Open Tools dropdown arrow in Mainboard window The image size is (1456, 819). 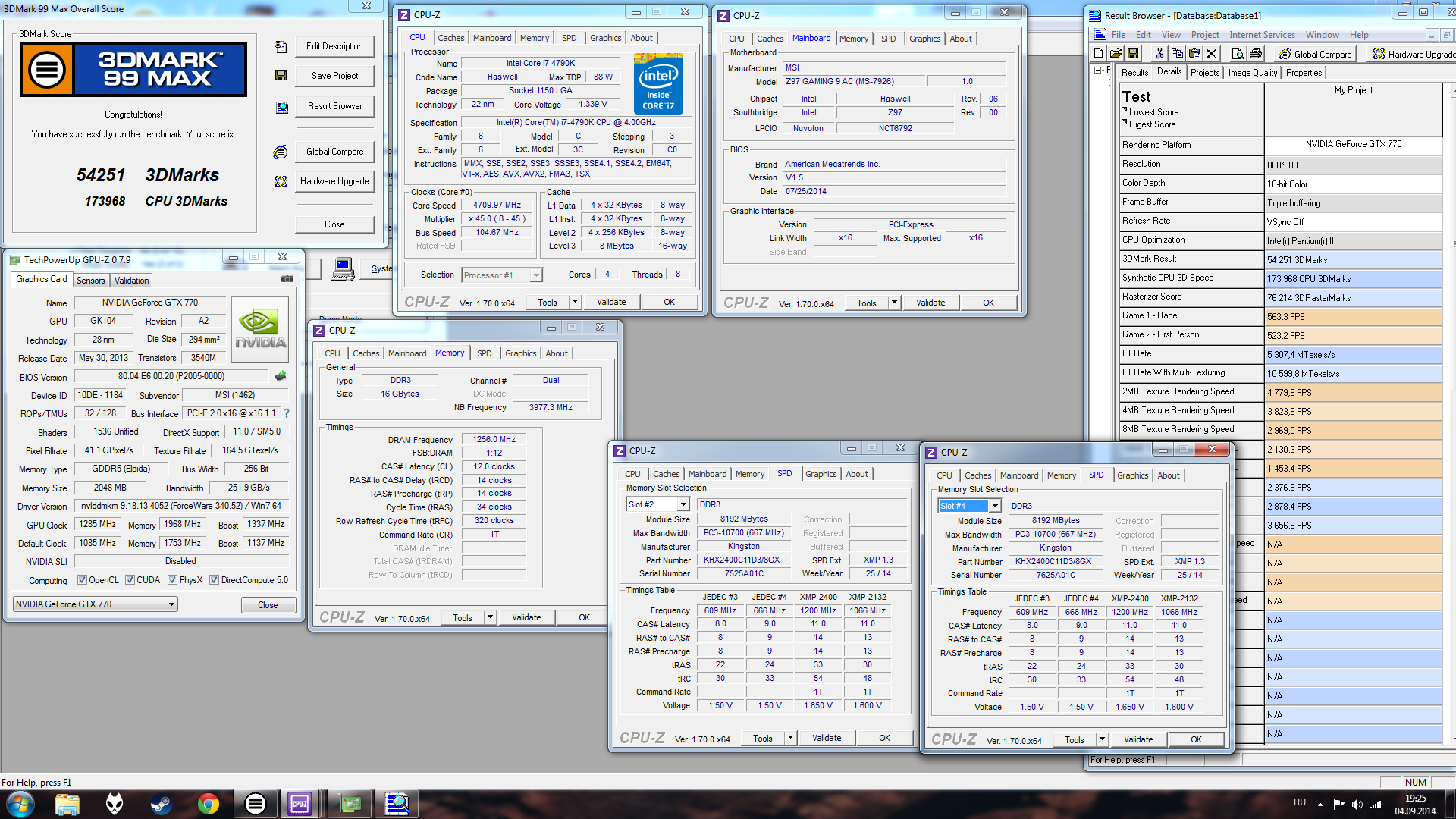(x=894, y=303)
